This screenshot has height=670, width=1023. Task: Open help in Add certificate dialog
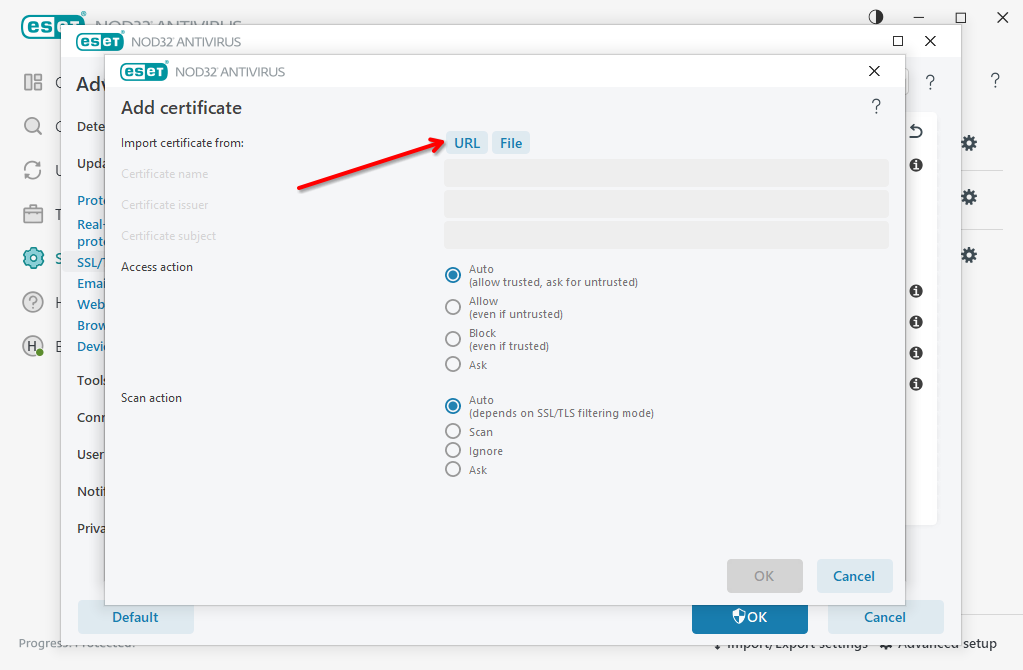point(876,106)
